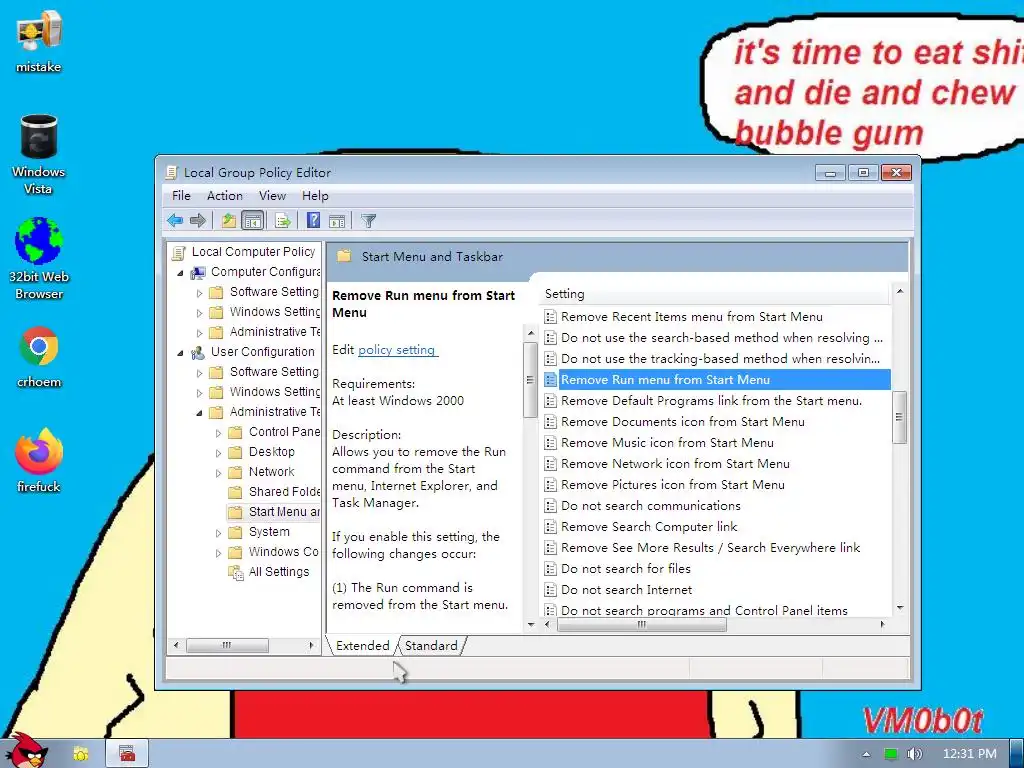Screen dimensions: 1024x768
Task: Show hidden tray icons arrow
Action: (x=867, y=754)
